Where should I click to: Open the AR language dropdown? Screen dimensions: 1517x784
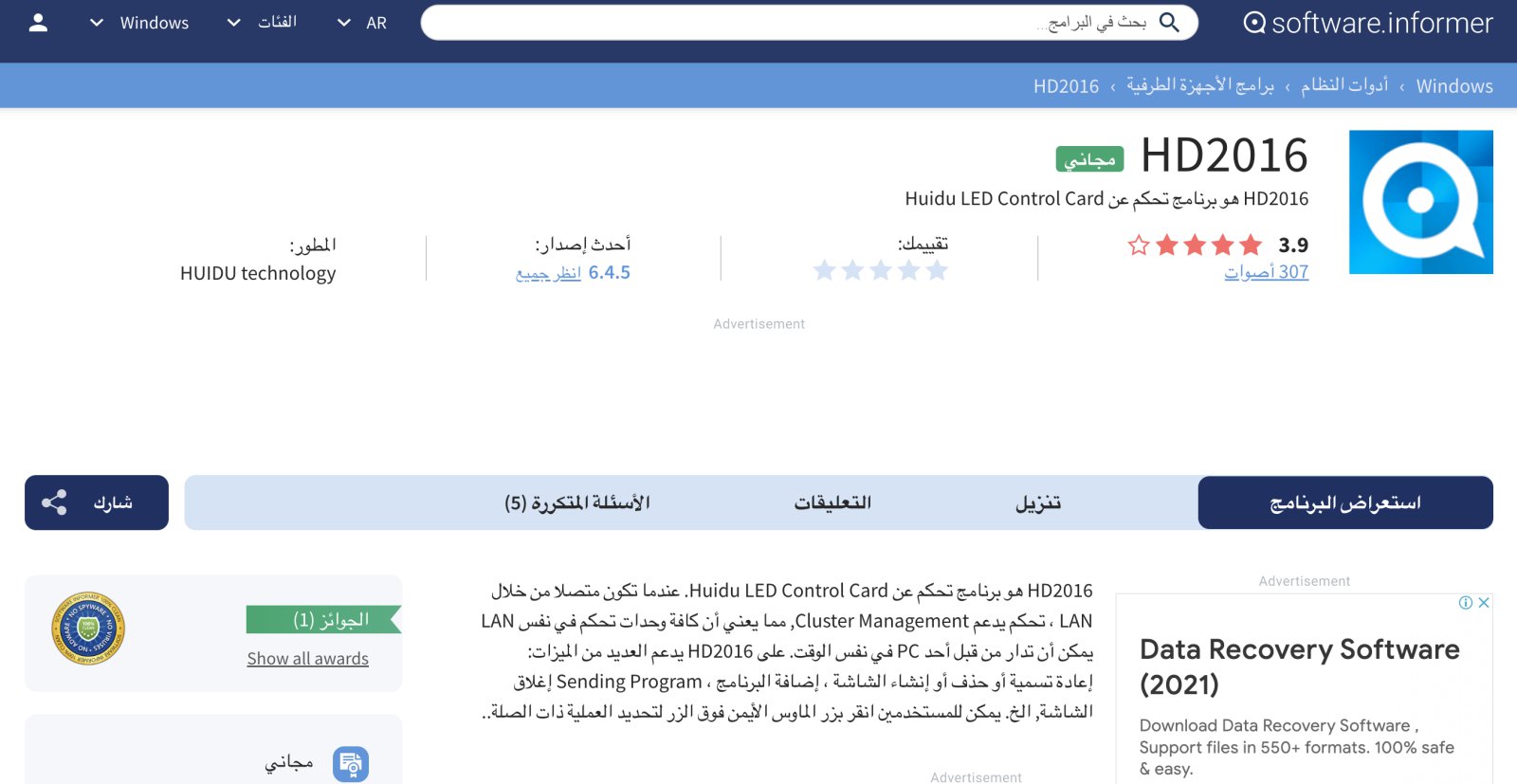coord(362,23)
